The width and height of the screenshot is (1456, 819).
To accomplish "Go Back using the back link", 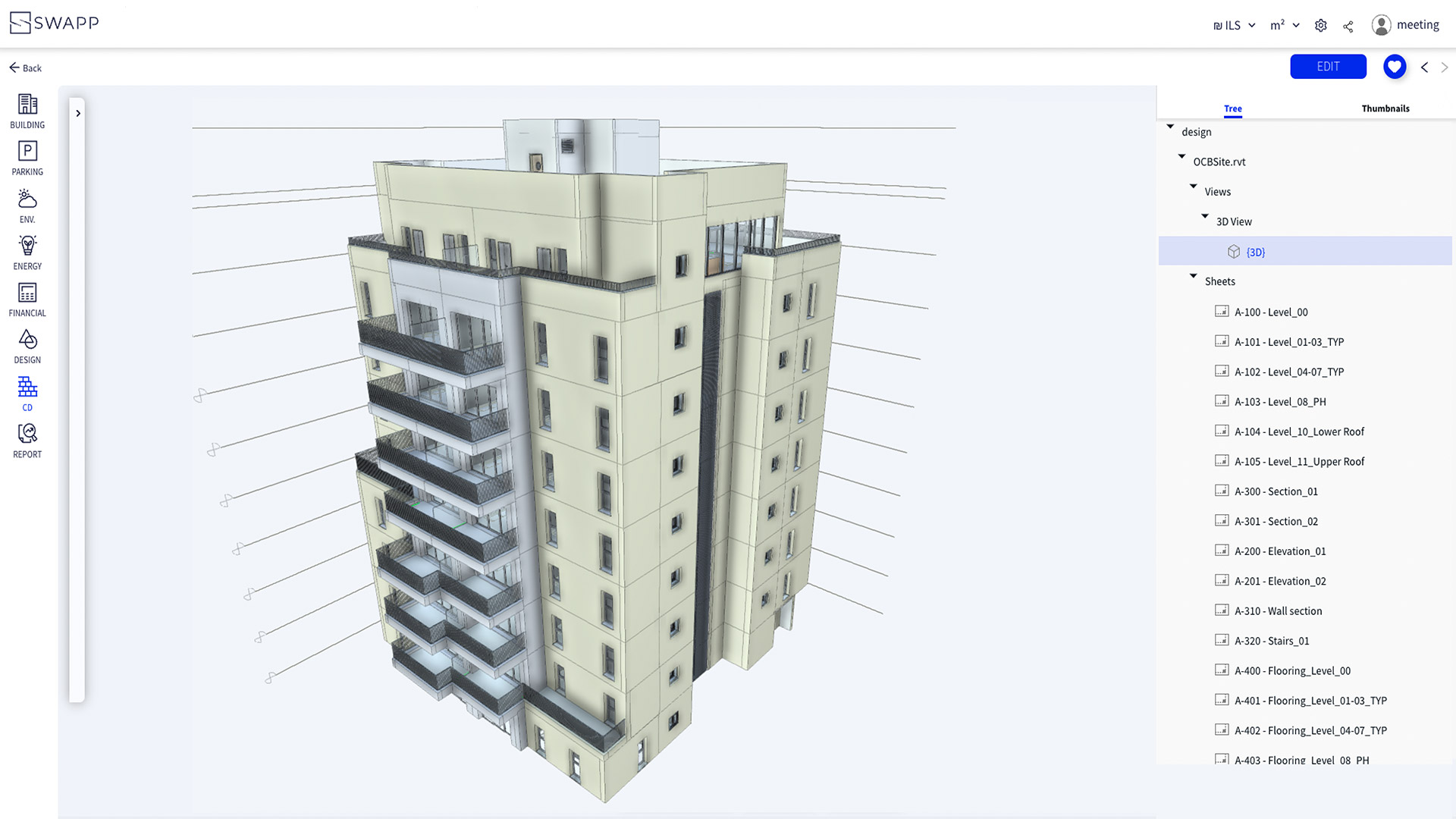I will (25, 67).
